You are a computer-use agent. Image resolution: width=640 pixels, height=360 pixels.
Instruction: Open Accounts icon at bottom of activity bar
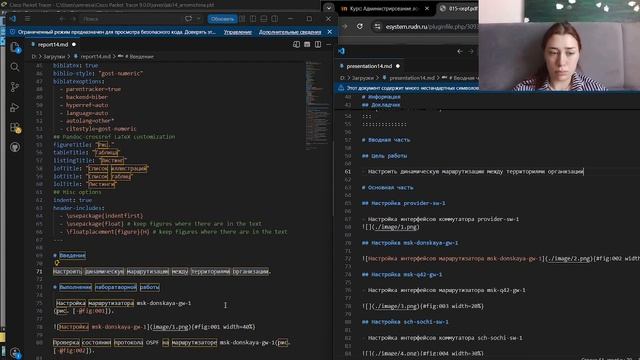(x=15, y=352)
